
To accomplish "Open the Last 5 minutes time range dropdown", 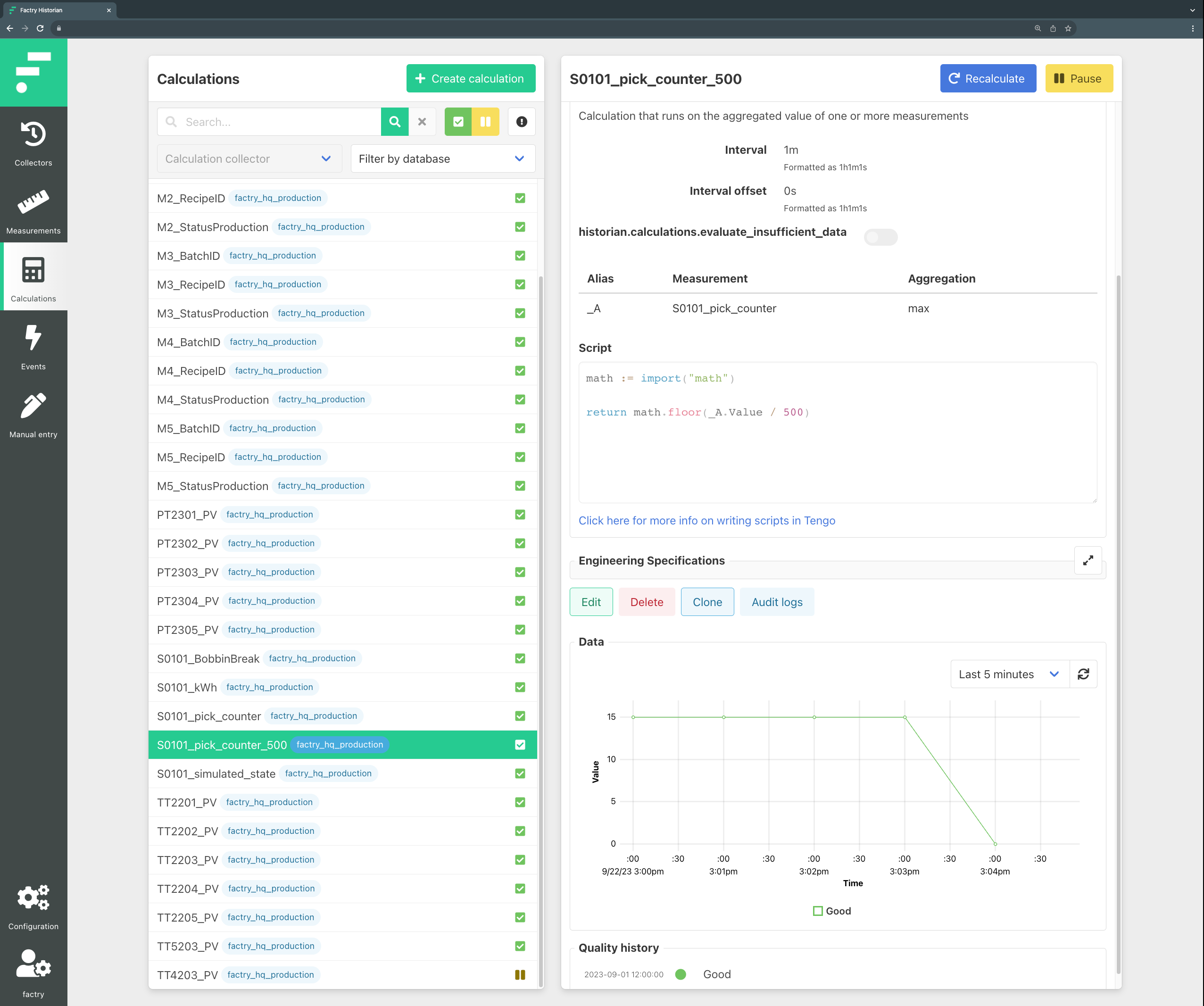I will pyautogui.click(x=1009, y=674).
